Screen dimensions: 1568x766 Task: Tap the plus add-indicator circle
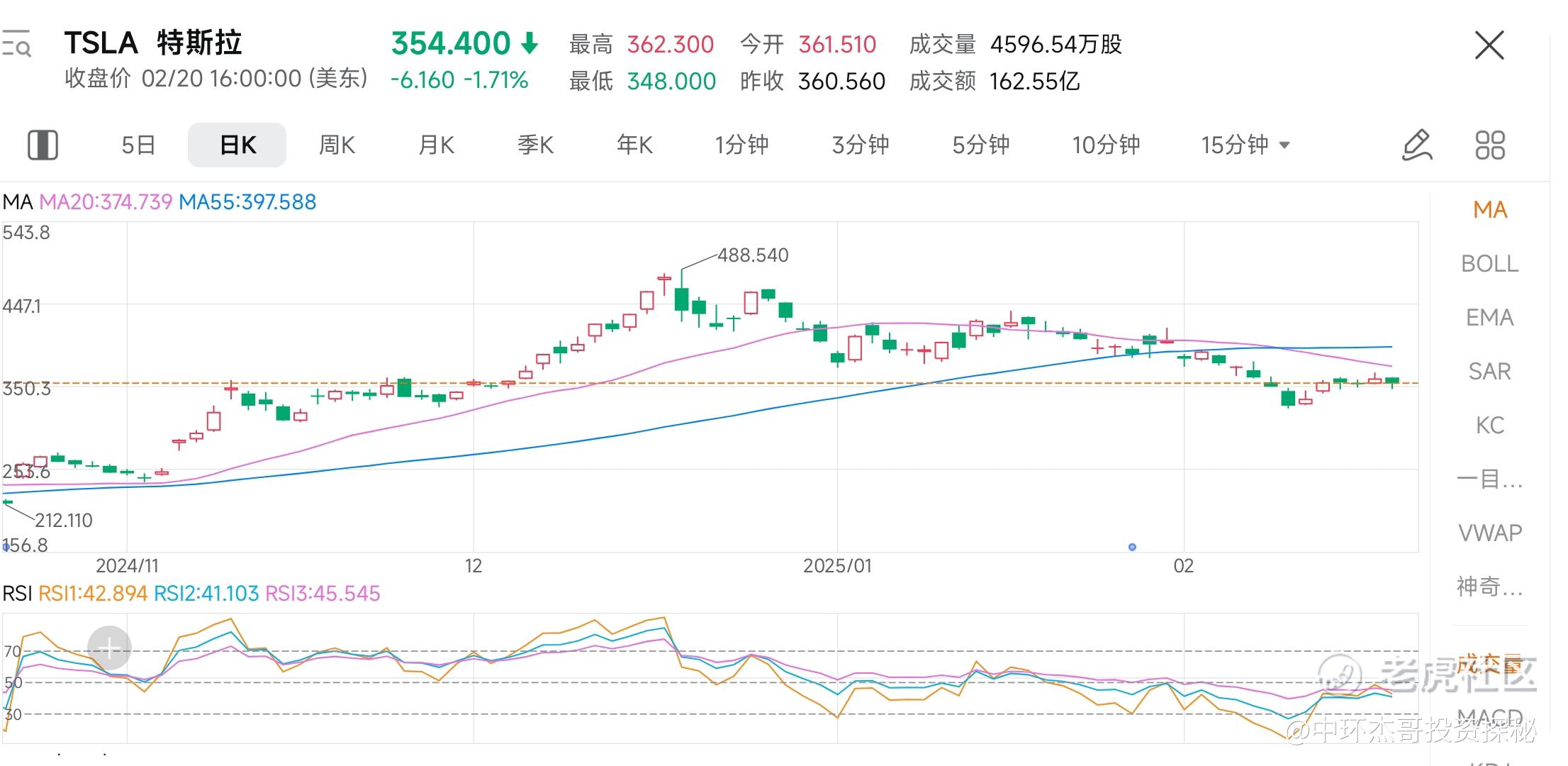(x=109, y=648)
